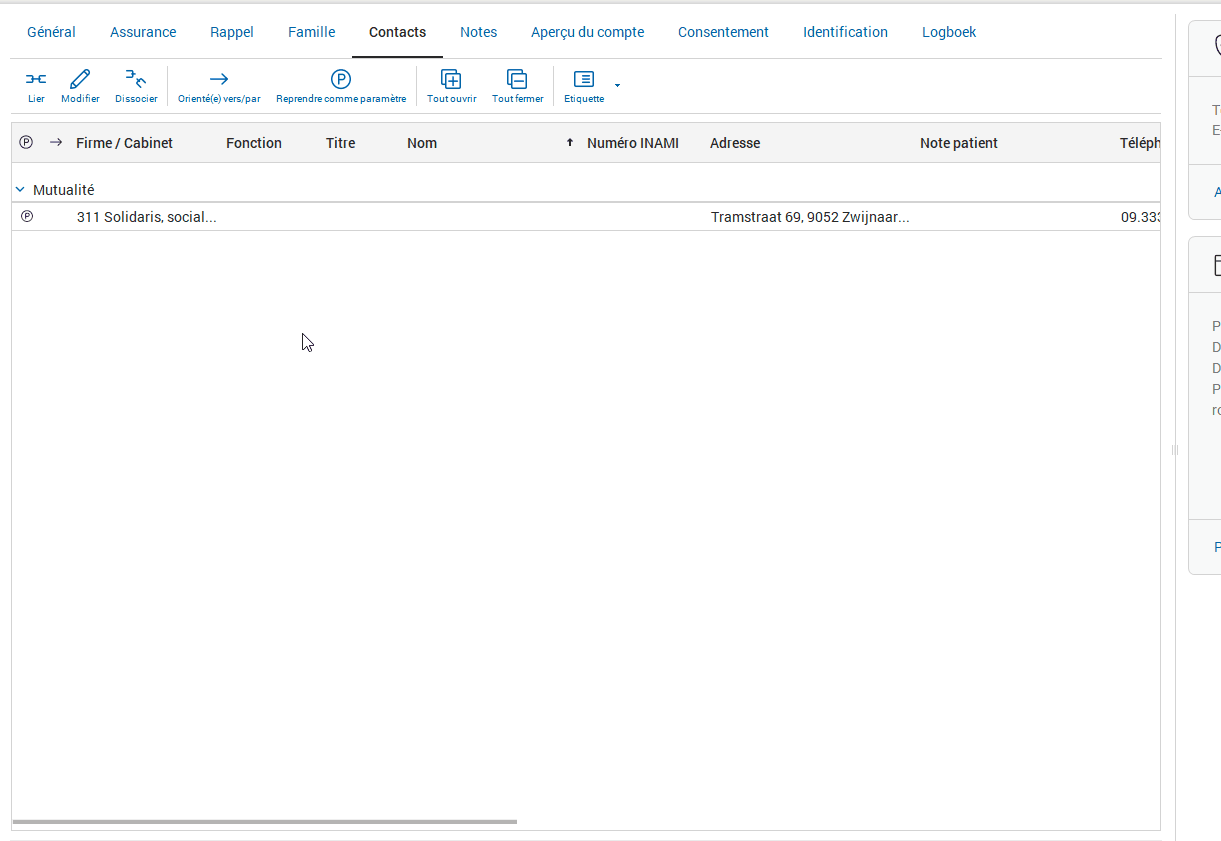This screenshot has height=841, width=1221.
Task: Click the vertical panel splitter handle
Action: (1175, 450)
